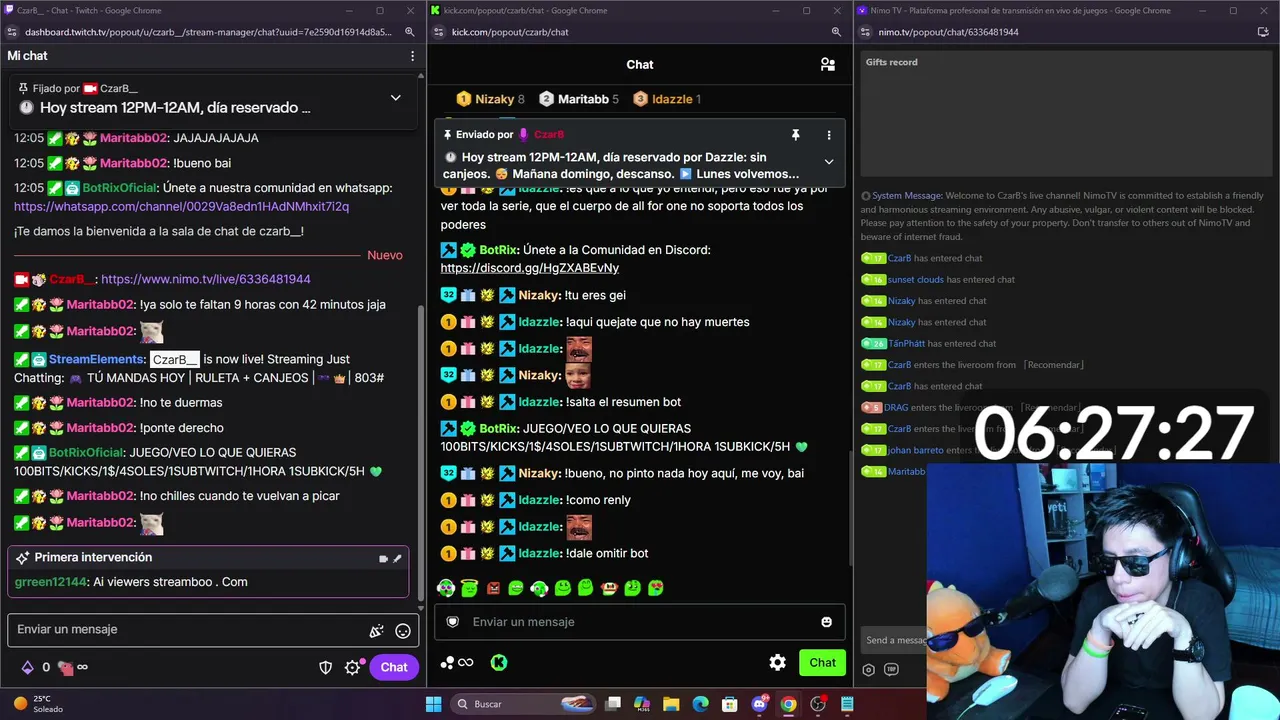The height and width of the screenshot is (720, 1280).
Task: Open OBS Studio from the taskbar
Action: coord(818,704)
